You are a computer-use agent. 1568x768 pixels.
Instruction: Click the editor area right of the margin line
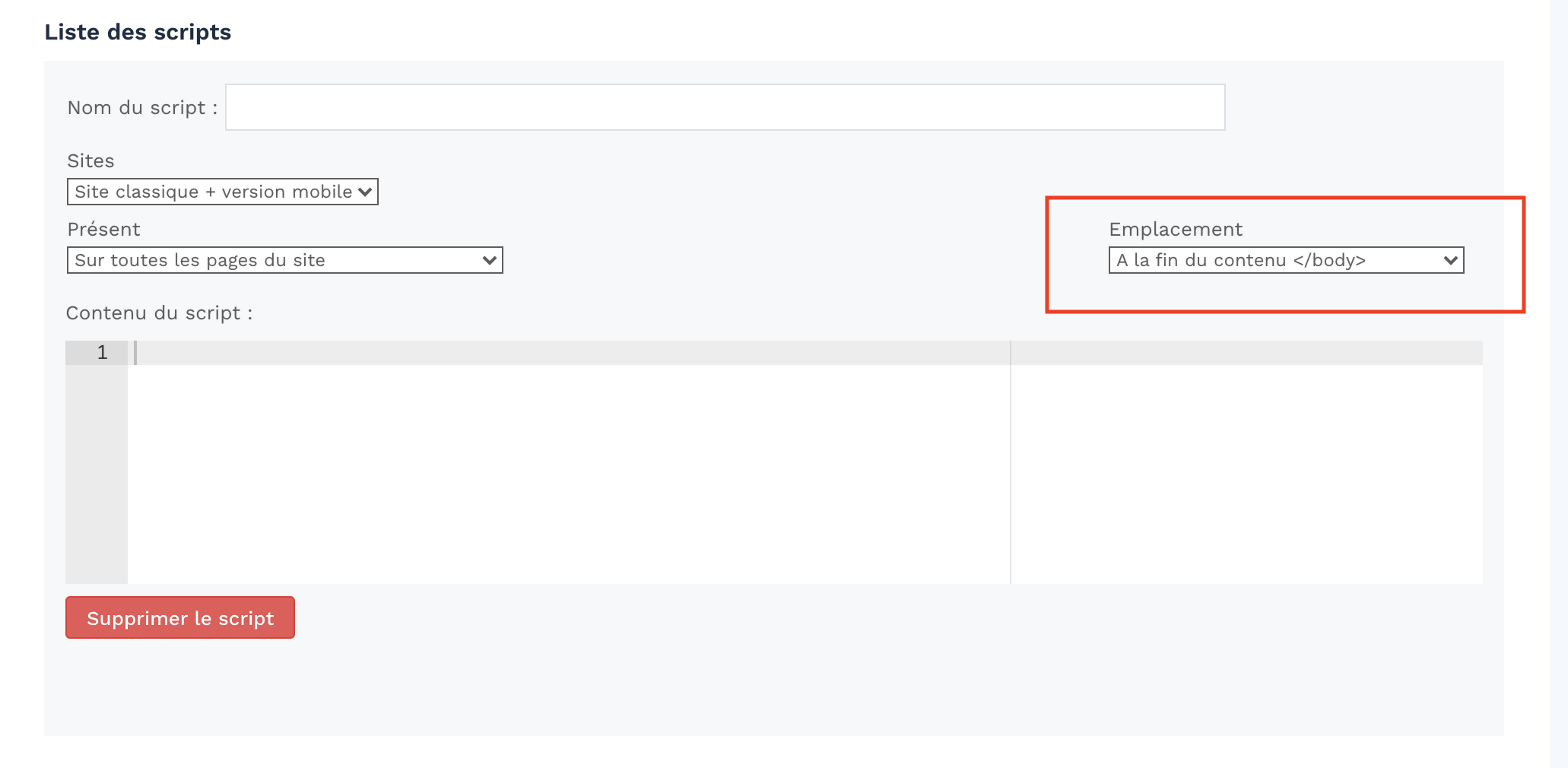click(1247, 474)
